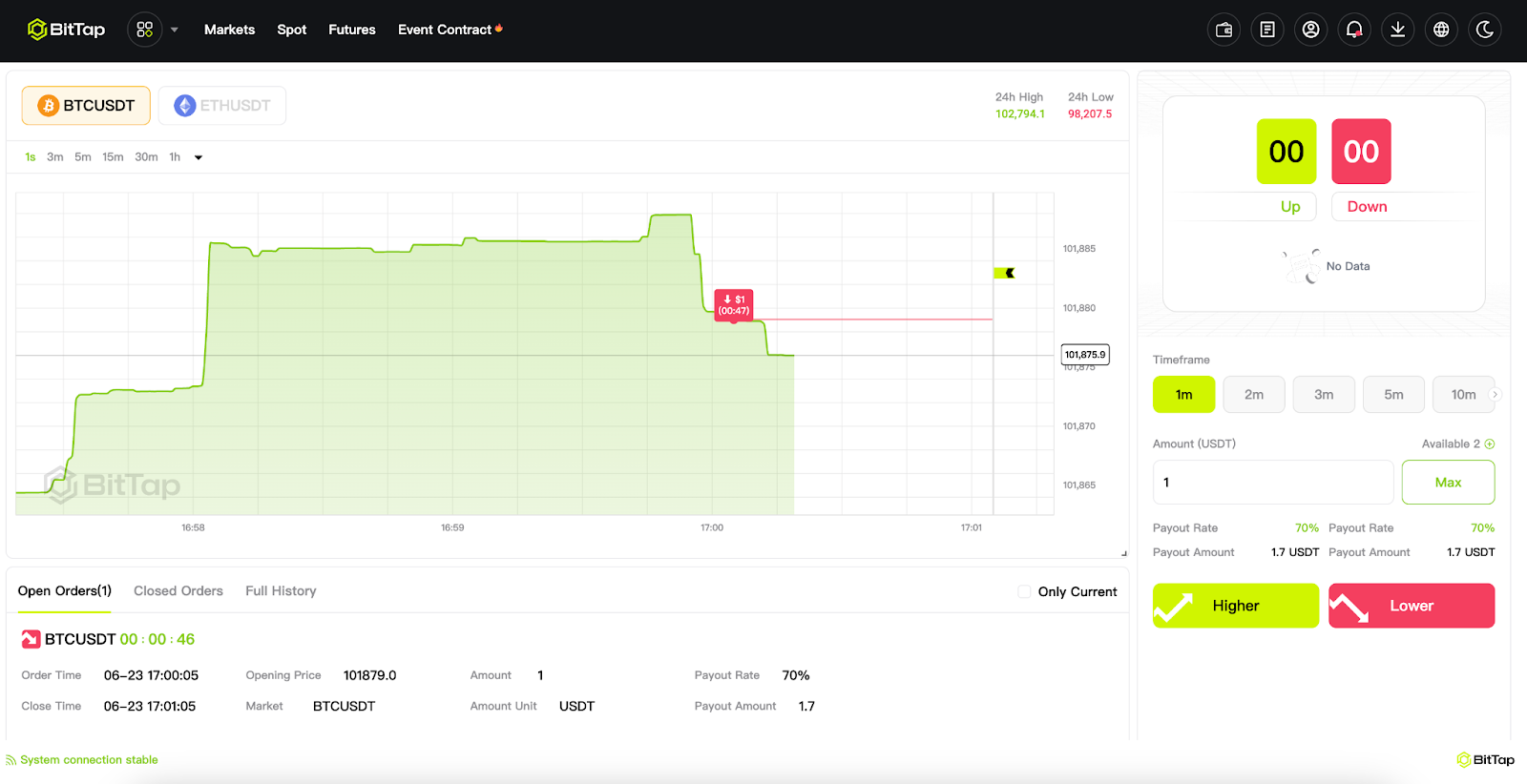The image size is (1527, 784).
Task: Click the Opening Price value 101879.0
Action: click(369, 675)
